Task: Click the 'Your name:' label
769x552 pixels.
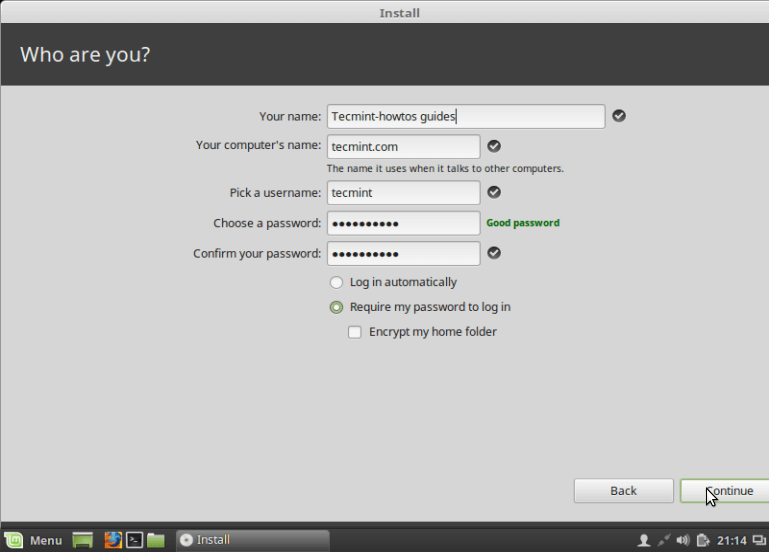Action: [x=290, y=116]
